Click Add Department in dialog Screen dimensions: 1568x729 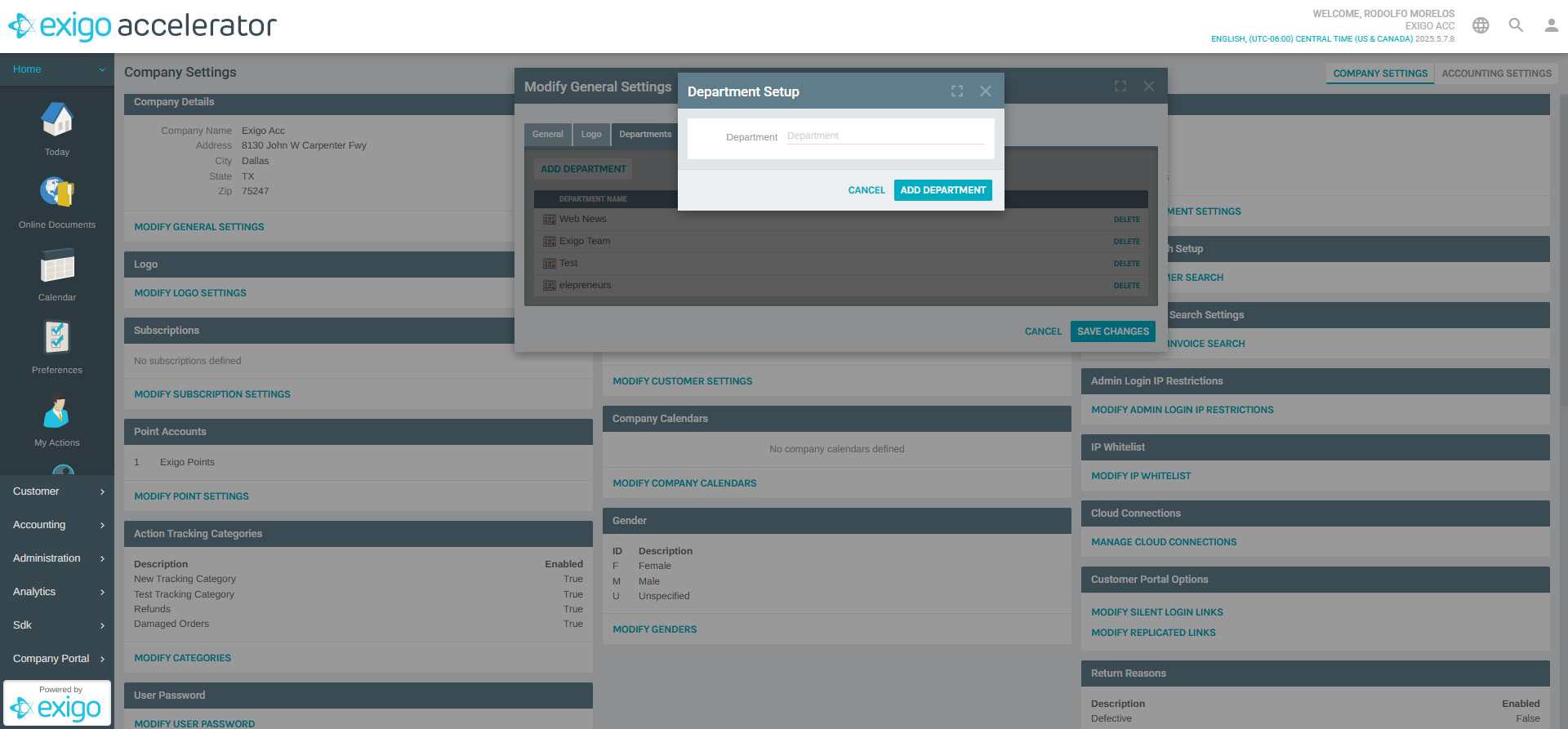tap(943, 190)
